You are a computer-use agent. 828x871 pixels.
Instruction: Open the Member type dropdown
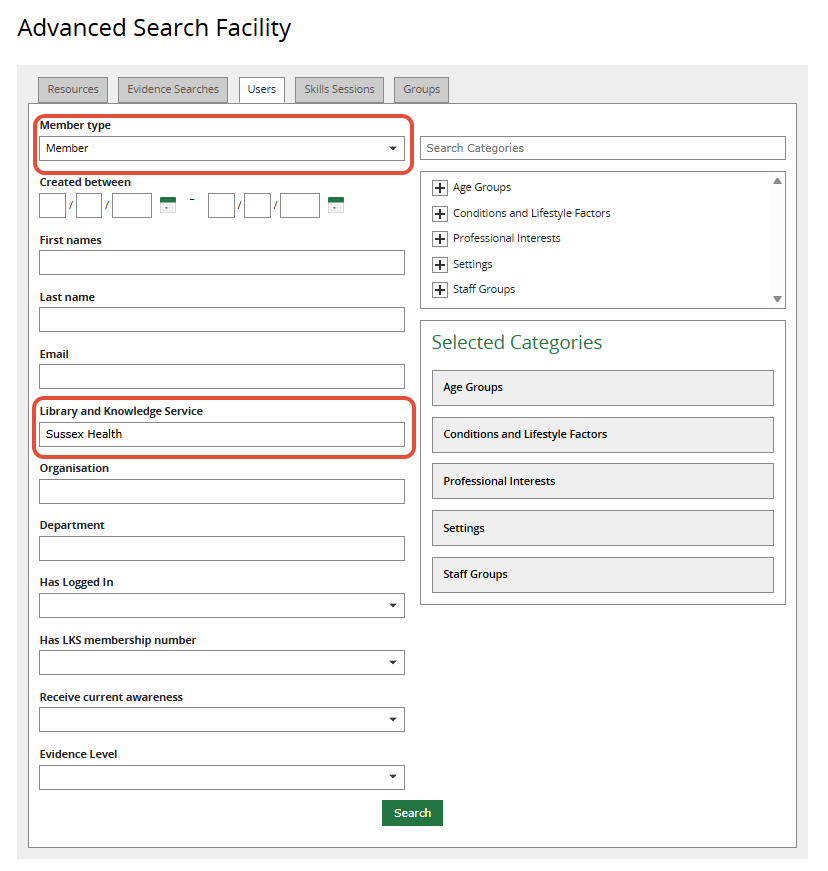(x=222, y=148)
